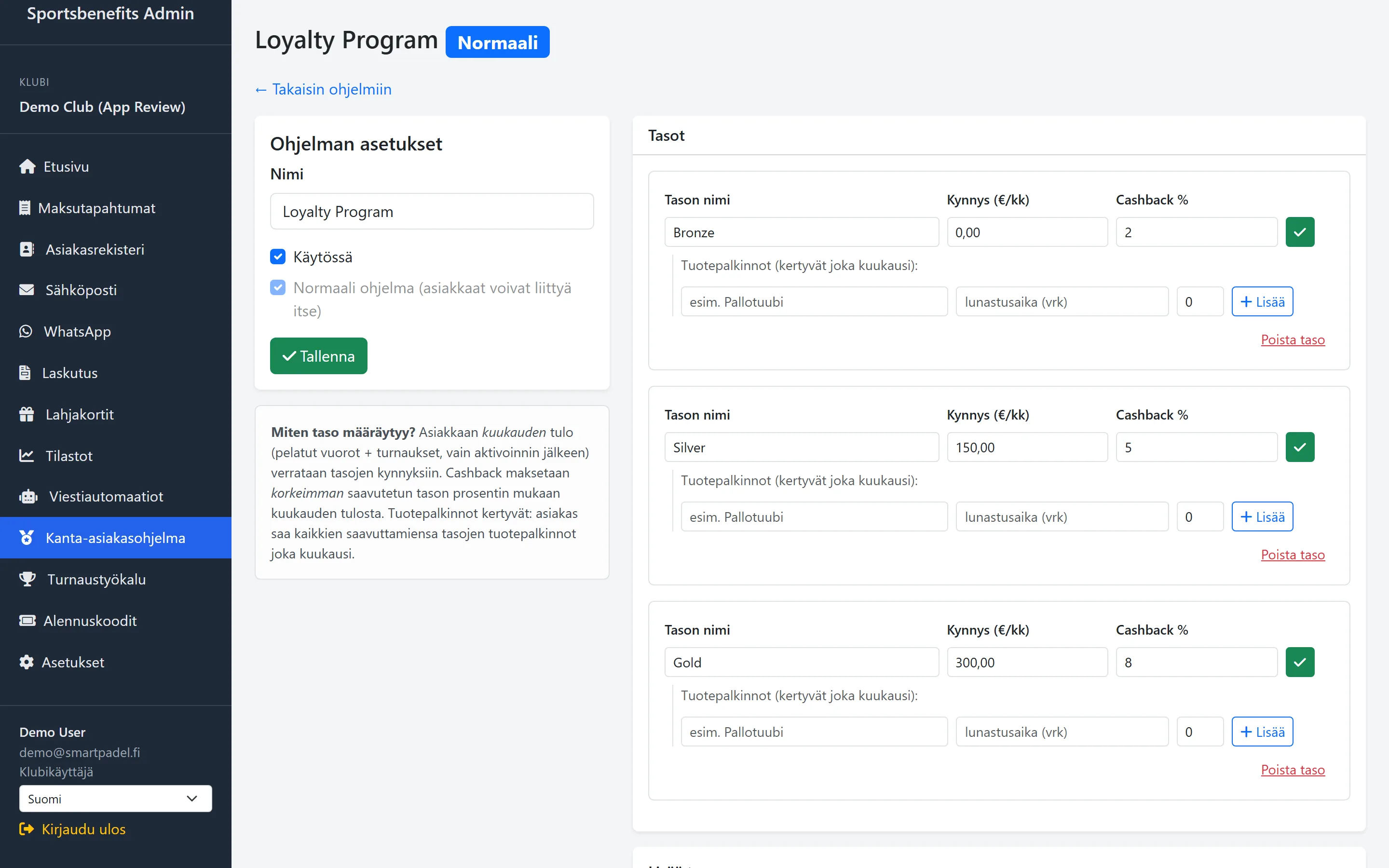Click Gold product reward name field

[x=814, y=732]
